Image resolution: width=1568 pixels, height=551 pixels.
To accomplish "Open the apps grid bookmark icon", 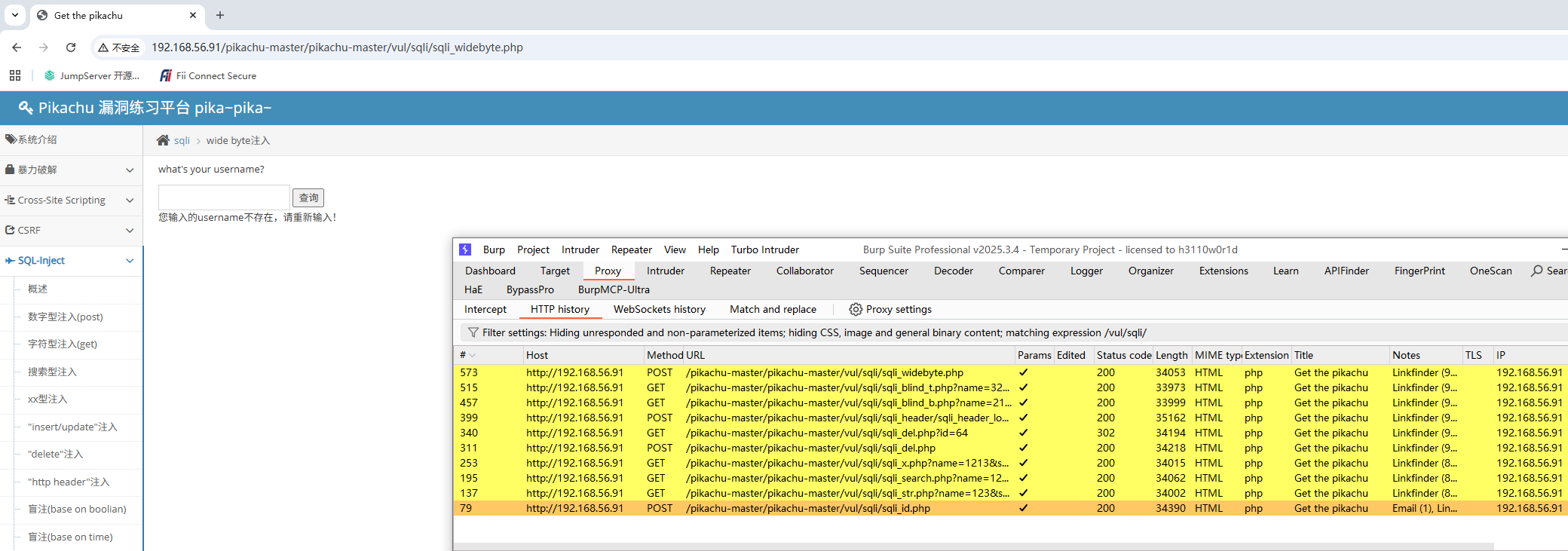I will 15,75.
